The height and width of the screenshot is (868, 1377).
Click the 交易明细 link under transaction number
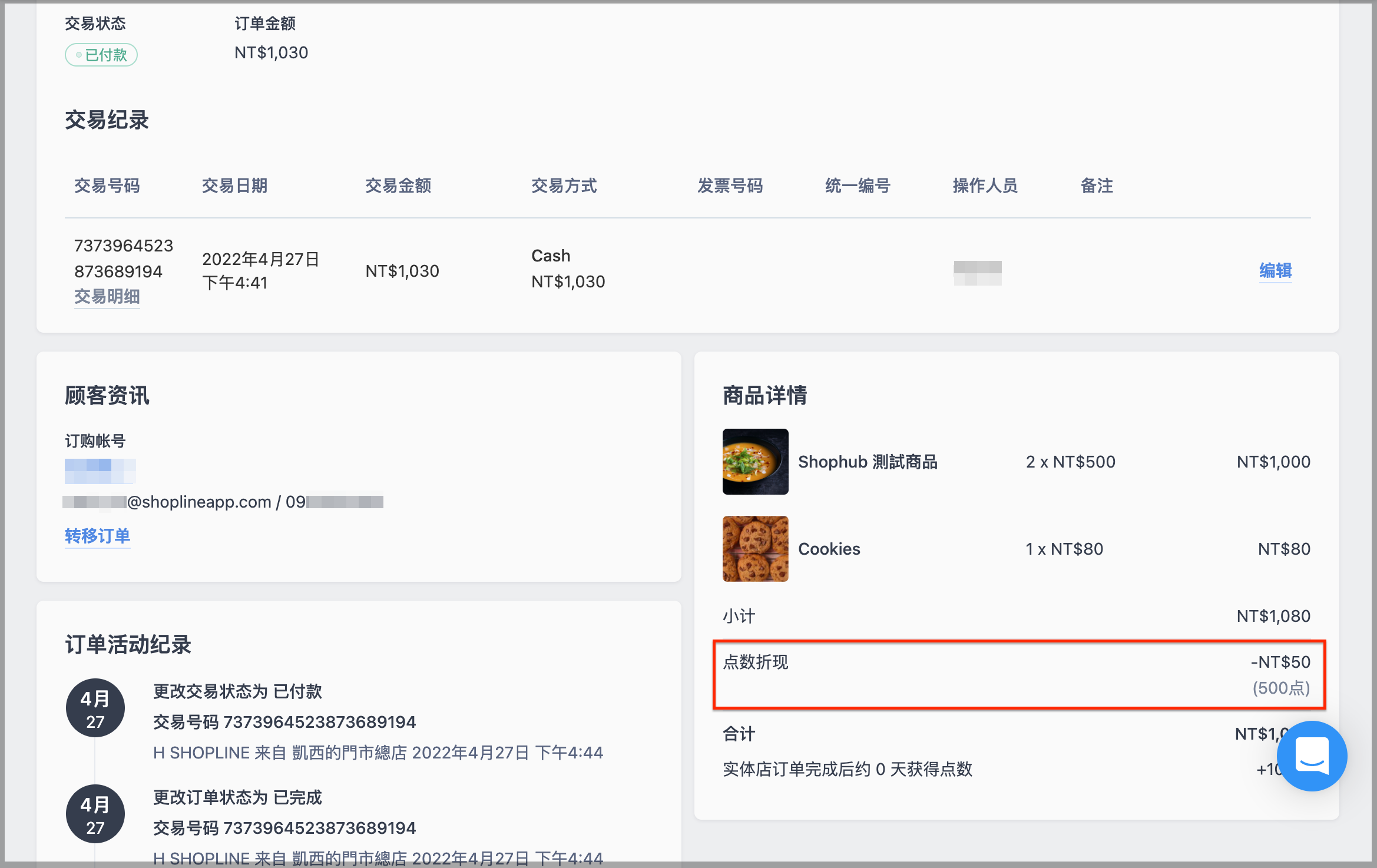pyautogui.click(x=107, y=296)
